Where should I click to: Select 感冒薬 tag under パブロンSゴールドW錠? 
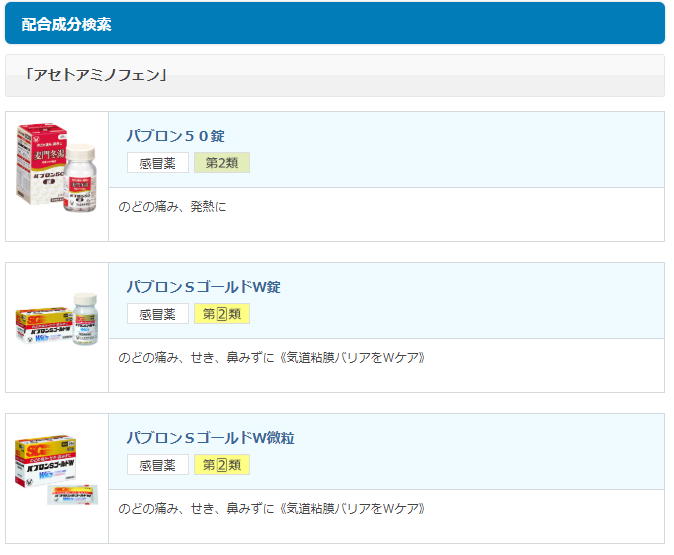click(x=158, y=314)
